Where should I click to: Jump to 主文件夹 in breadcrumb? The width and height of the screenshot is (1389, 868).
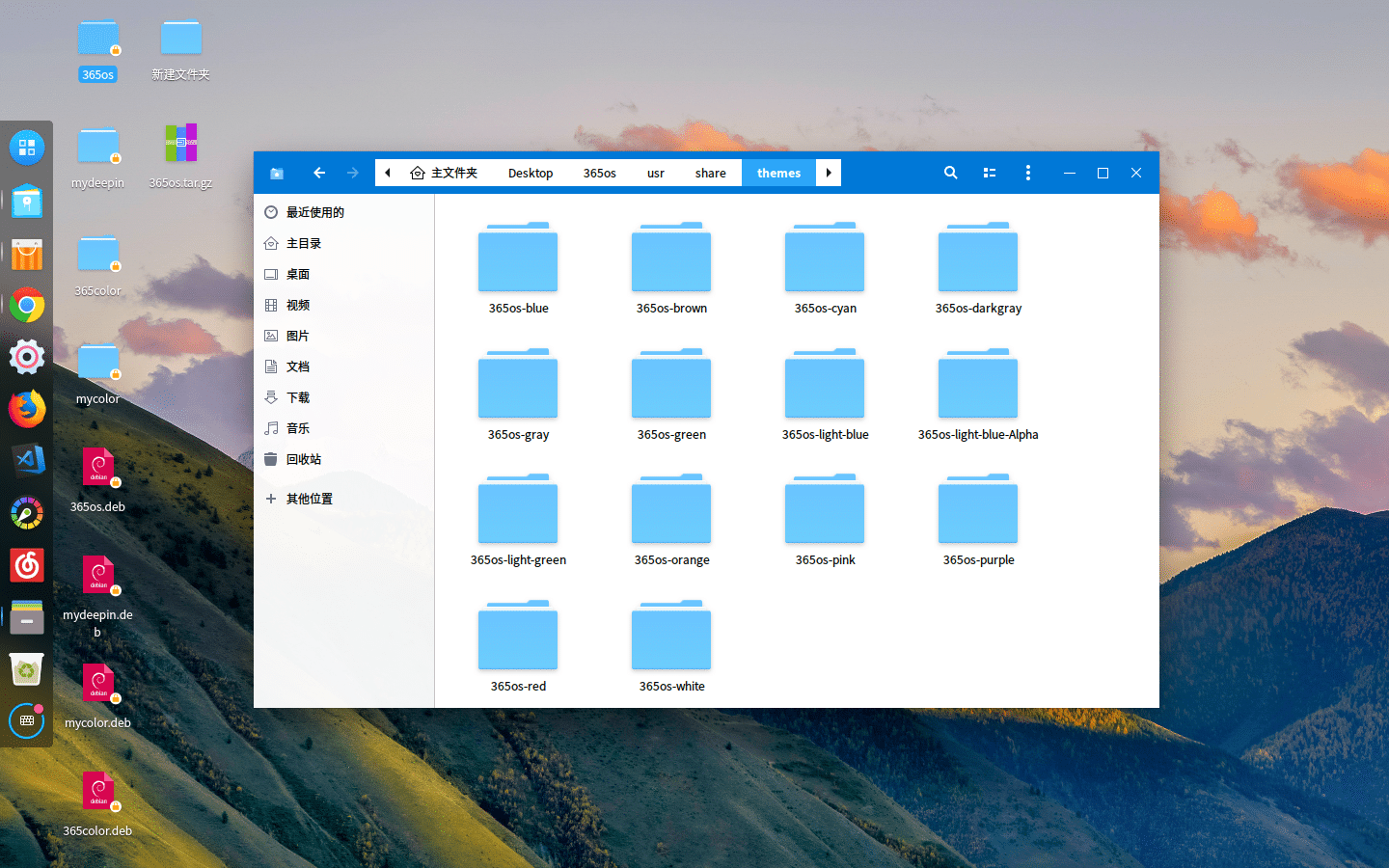[x=444, y=173]
